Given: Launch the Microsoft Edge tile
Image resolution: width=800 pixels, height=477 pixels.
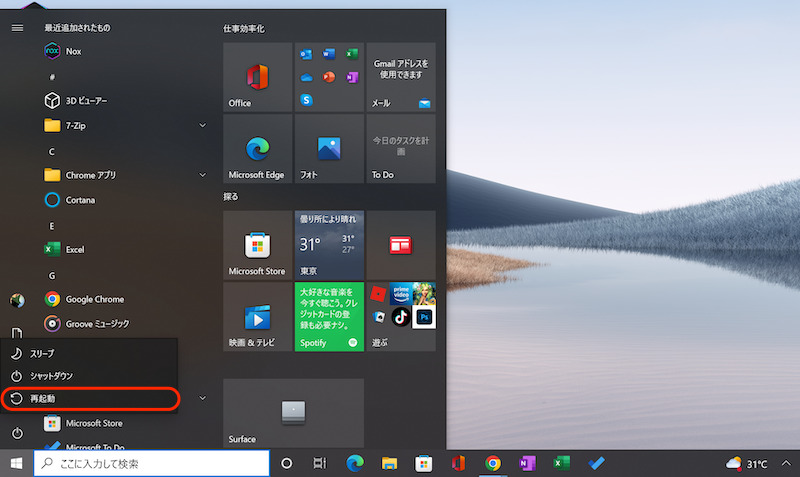Looking at the screenshot, I should point(257,149).
